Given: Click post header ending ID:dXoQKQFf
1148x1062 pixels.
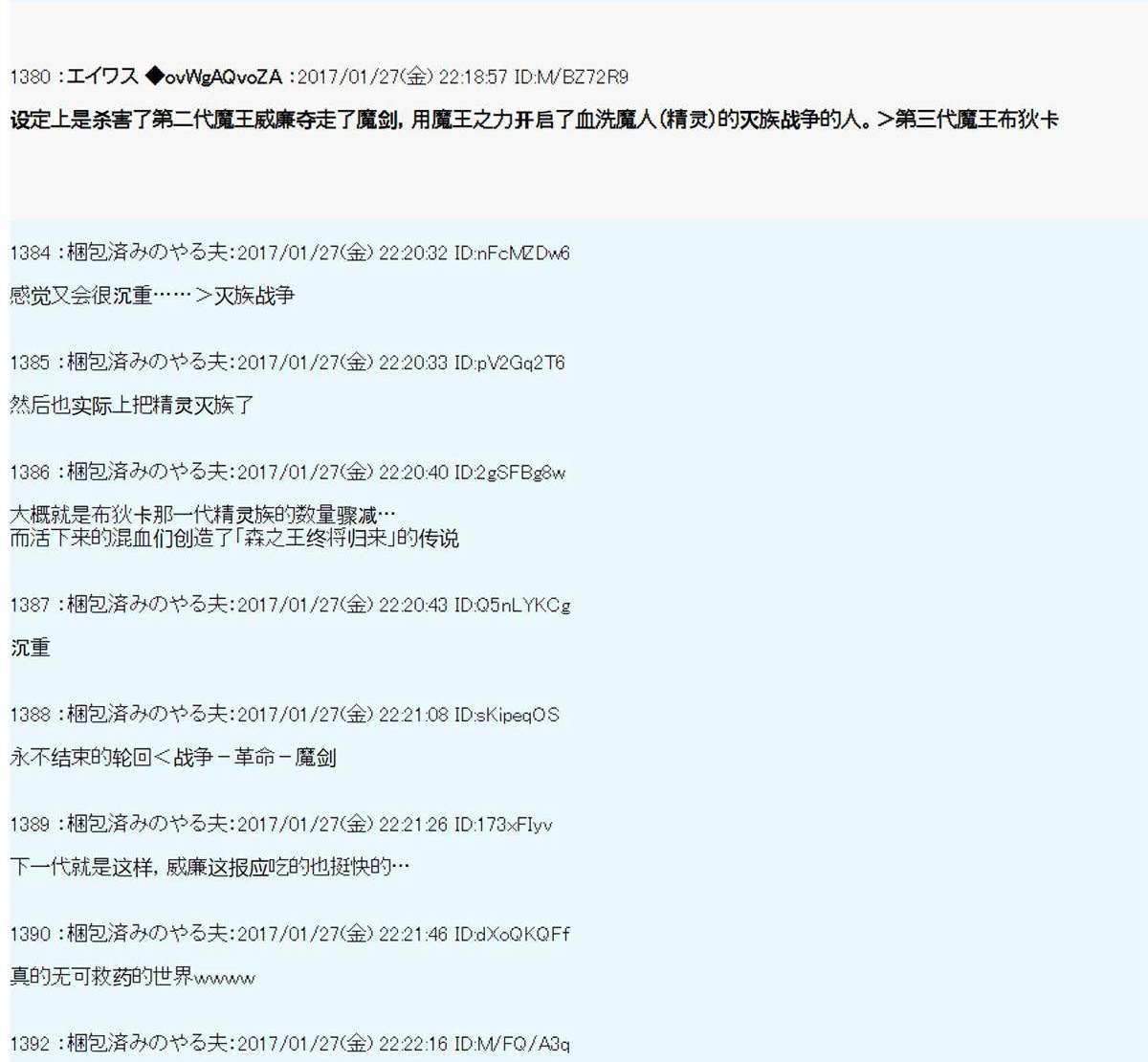Looking at the screenshot, I should [x=290, y=934].
